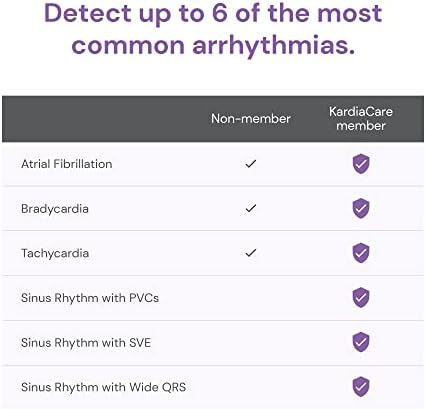Screen dimensions: 426x409
Task: Click the Sinus Rhythm with PVCs label
Action: point(90,298)
